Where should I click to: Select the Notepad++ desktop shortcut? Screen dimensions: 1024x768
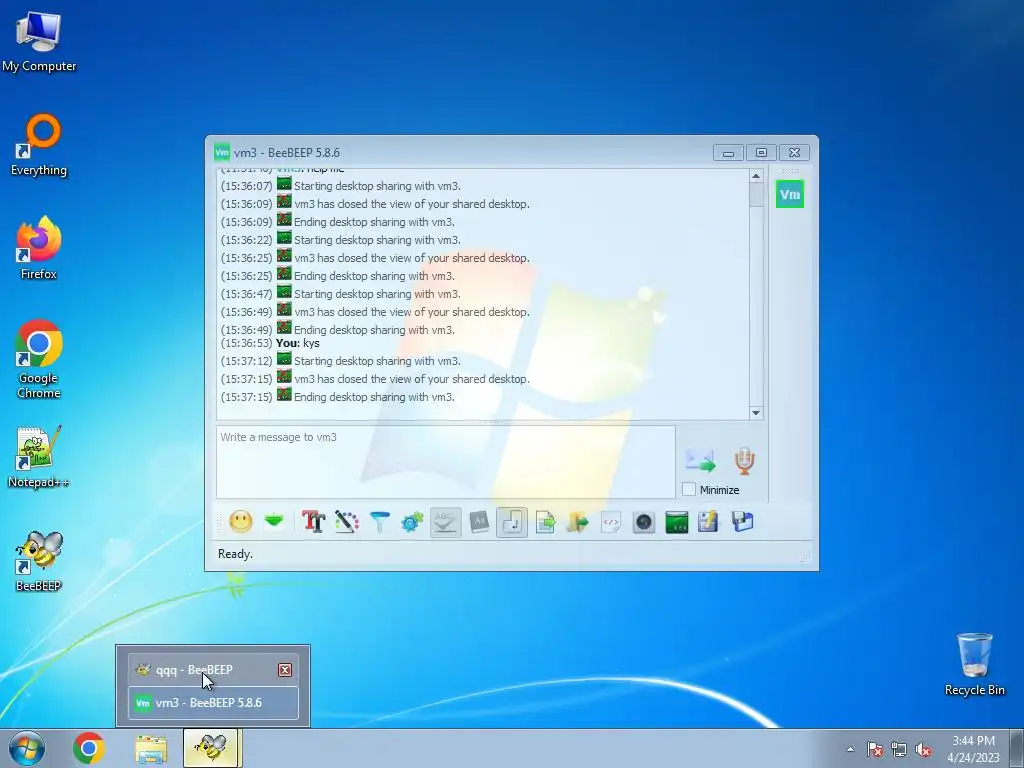coord(39,456)
